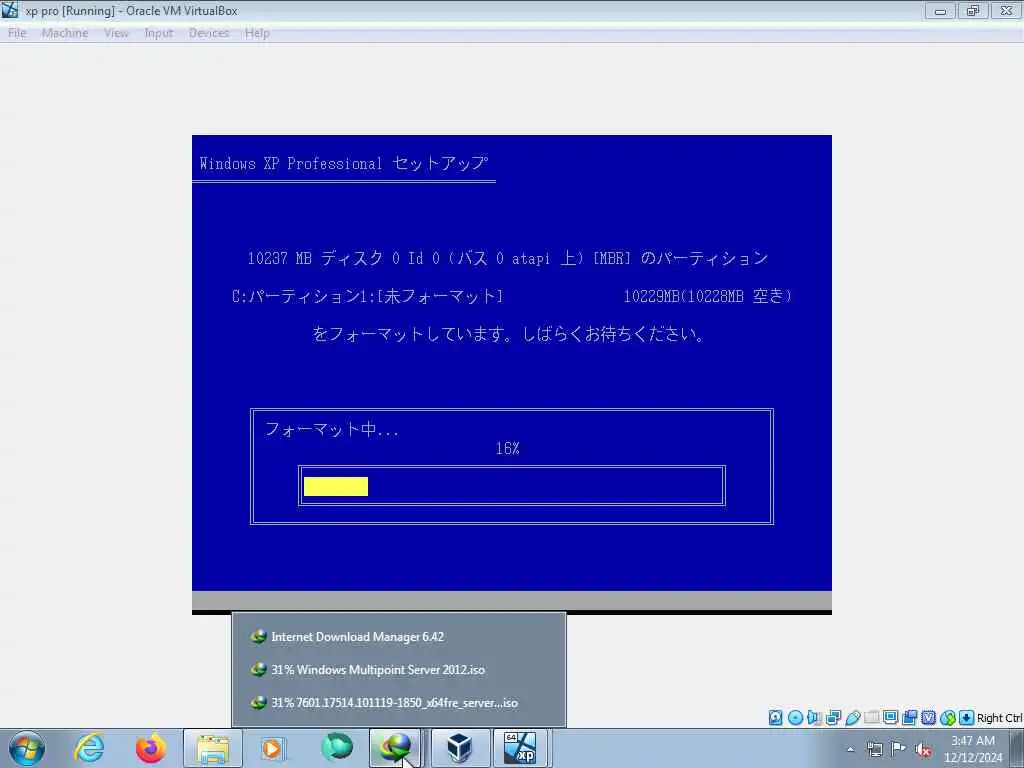Viewport: 1024px width, 768px height.
Task: Click the 16% format percentage text
Action: pyautogui.click(x=507, y=449)
